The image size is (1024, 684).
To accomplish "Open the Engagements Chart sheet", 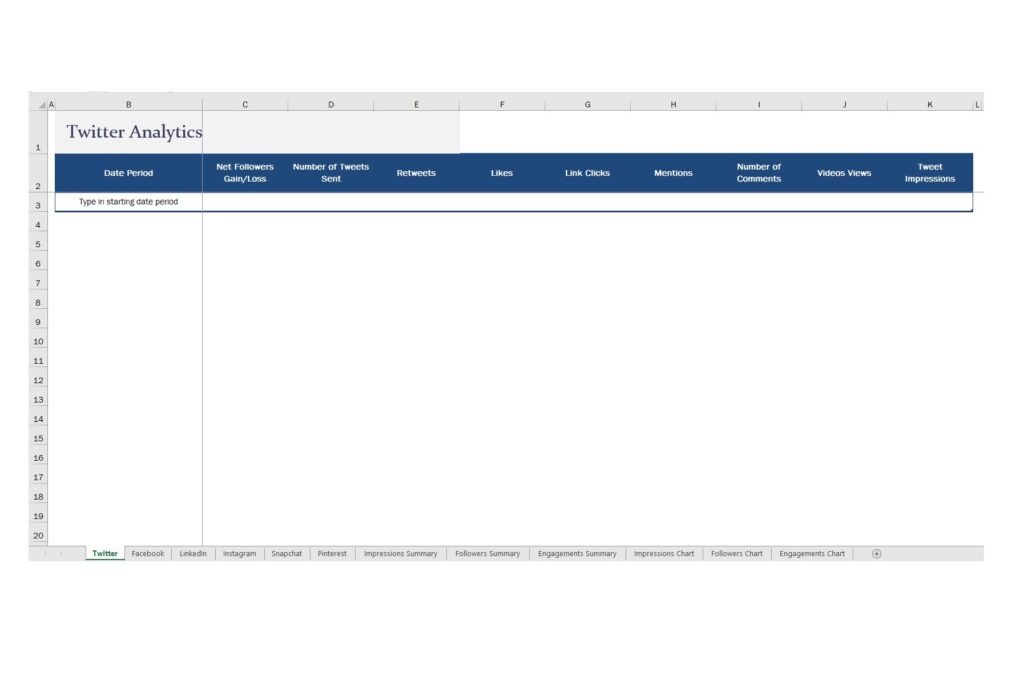I will pyautogui.click(x=812, y=553).
